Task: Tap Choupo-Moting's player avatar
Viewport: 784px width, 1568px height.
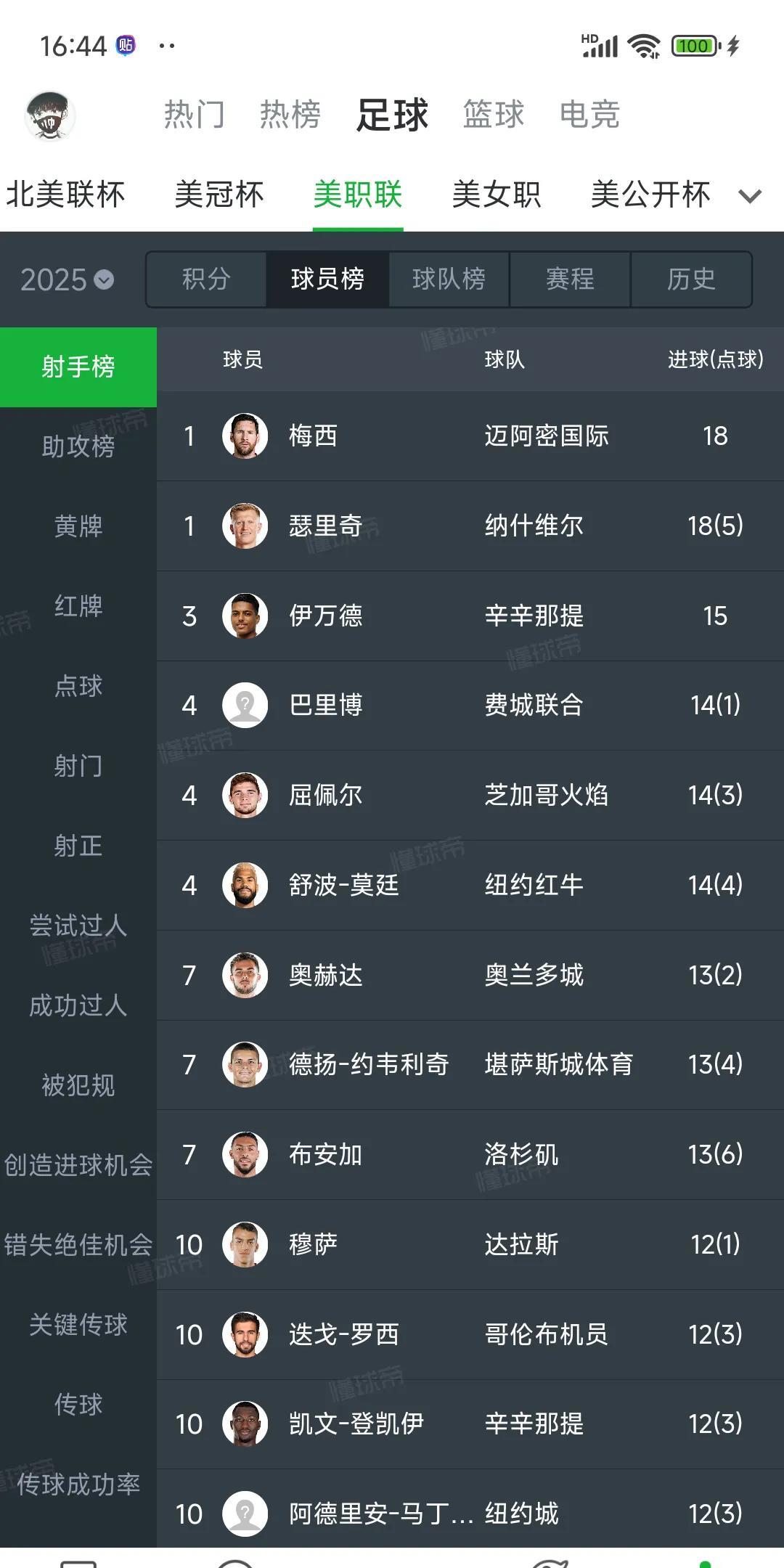Action: [245, 885]
